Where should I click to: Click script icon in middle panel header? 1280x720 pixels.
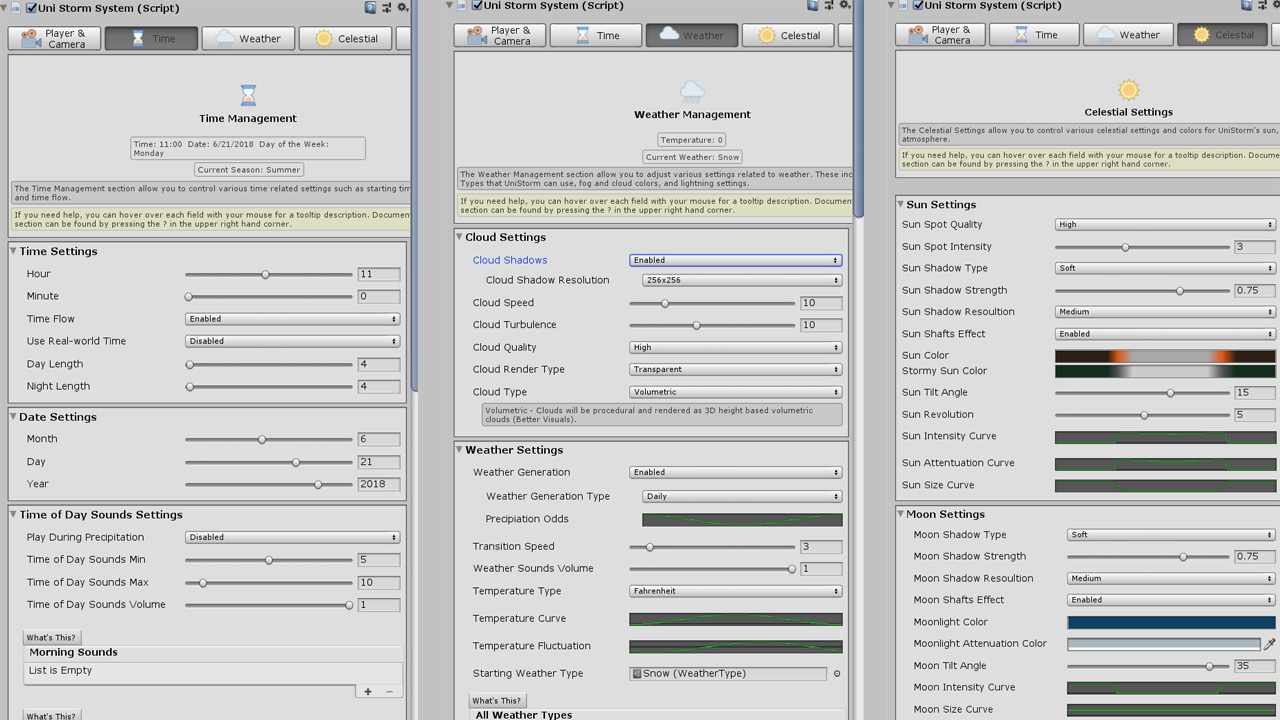462,5
